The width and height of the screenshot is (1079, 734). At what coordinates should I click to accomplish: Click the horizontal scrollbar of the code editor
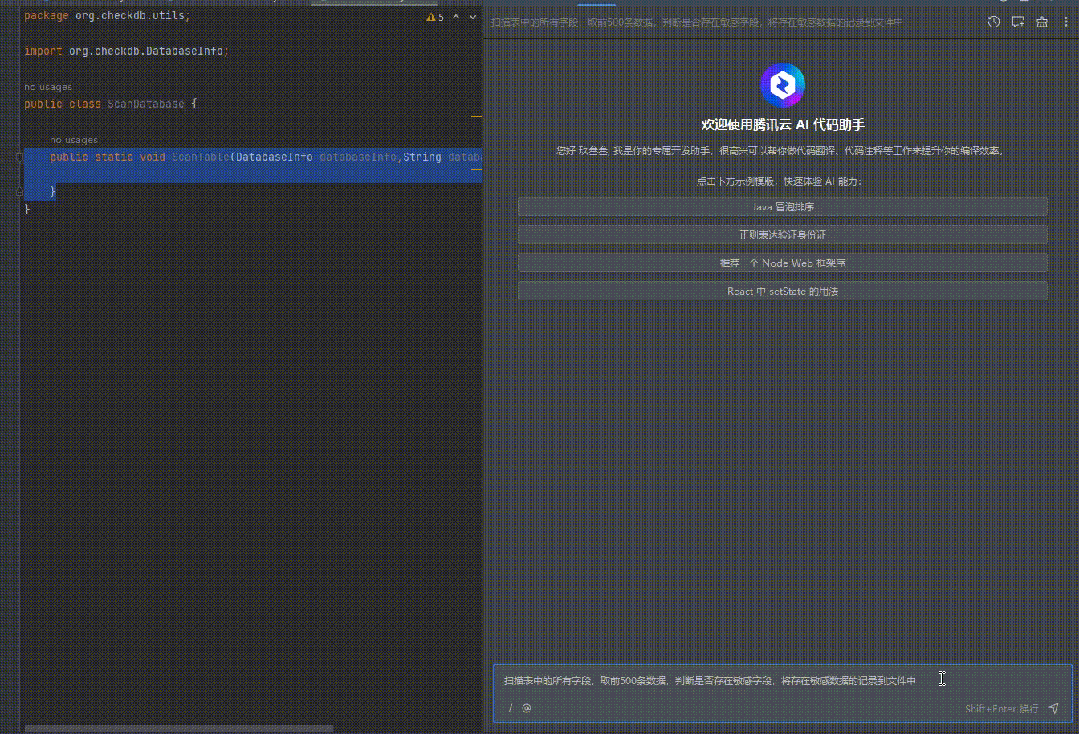179,728
